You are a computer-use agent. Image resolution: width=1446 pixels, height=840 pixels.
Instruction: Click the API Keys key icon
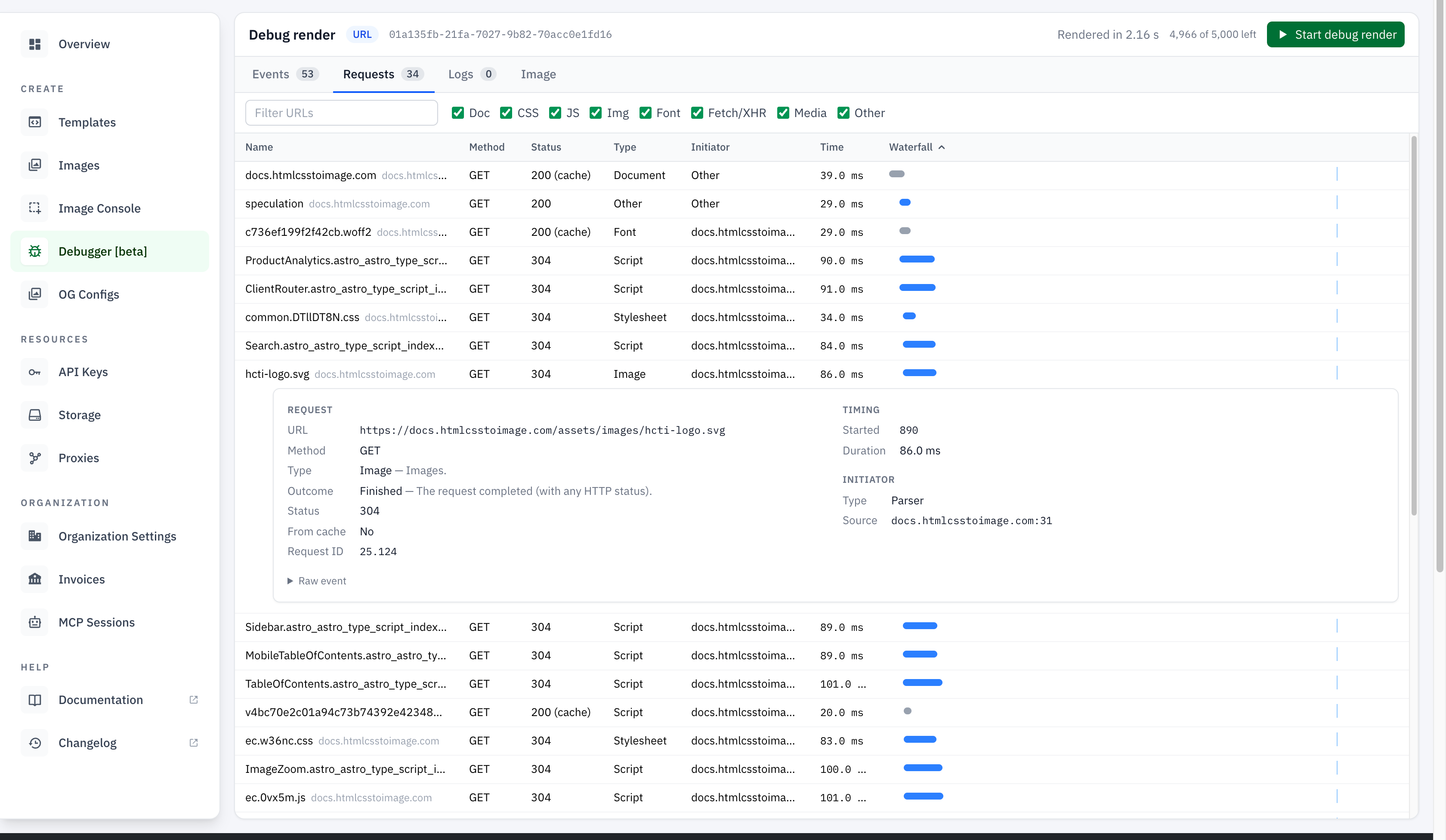(x=35, y=372)
